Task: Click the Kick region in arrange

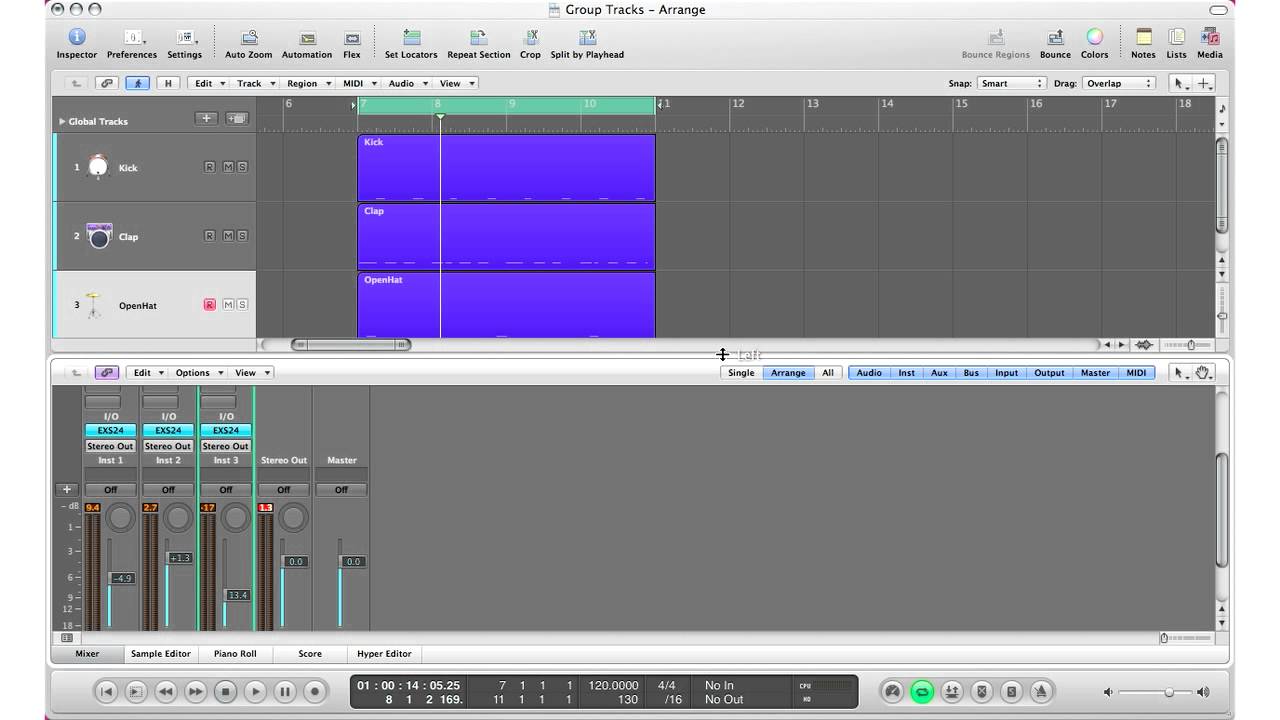Action: [x=506, y=168]
